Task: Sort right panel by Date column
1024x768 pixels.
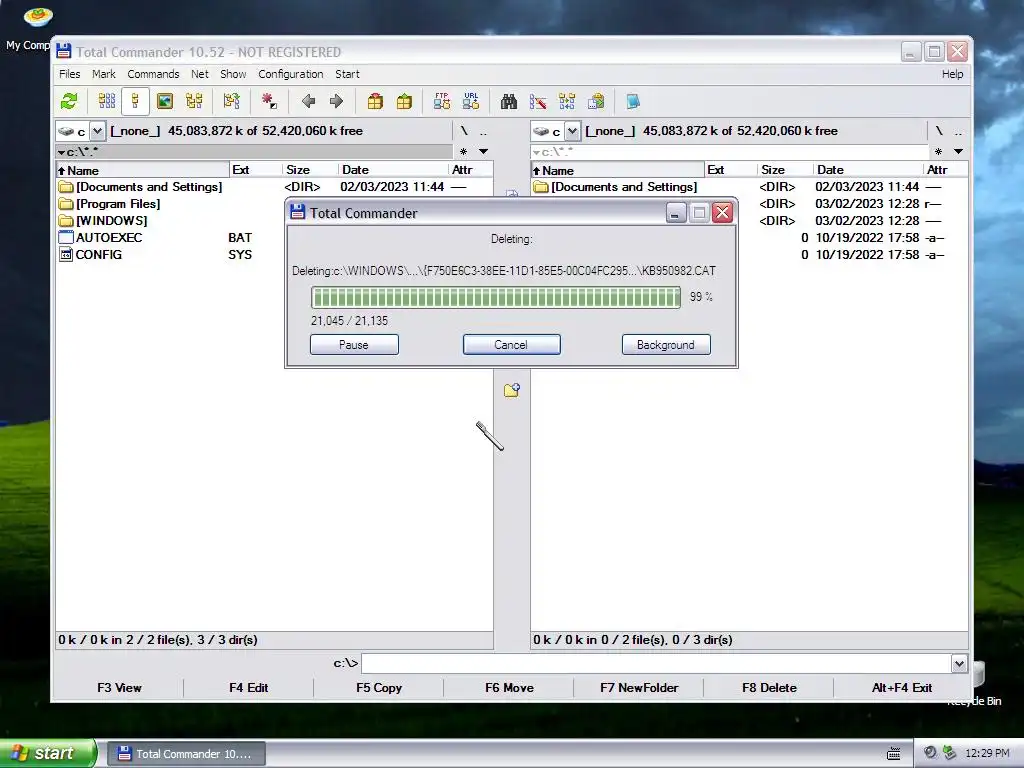Action: click(x=868, y=170)
